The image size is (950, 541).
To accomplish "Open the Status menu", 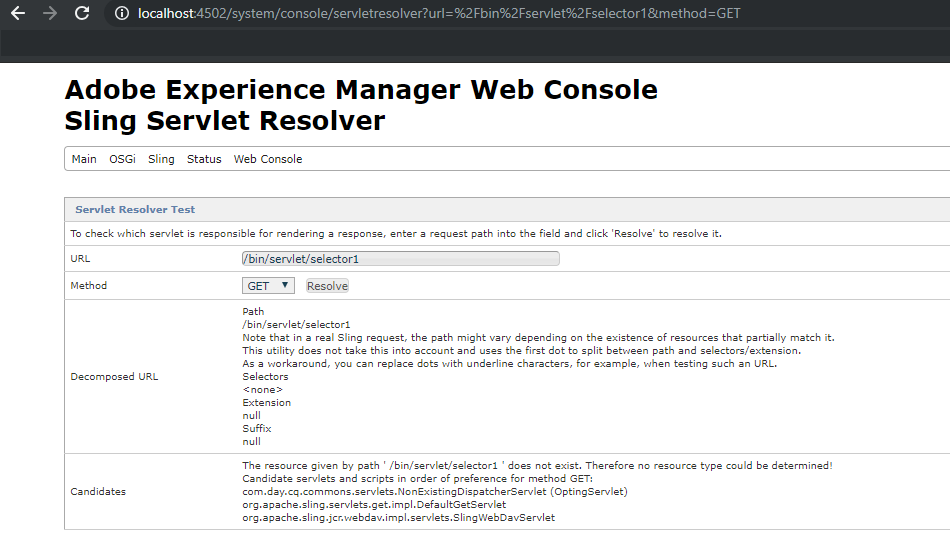I will [204, 159].
